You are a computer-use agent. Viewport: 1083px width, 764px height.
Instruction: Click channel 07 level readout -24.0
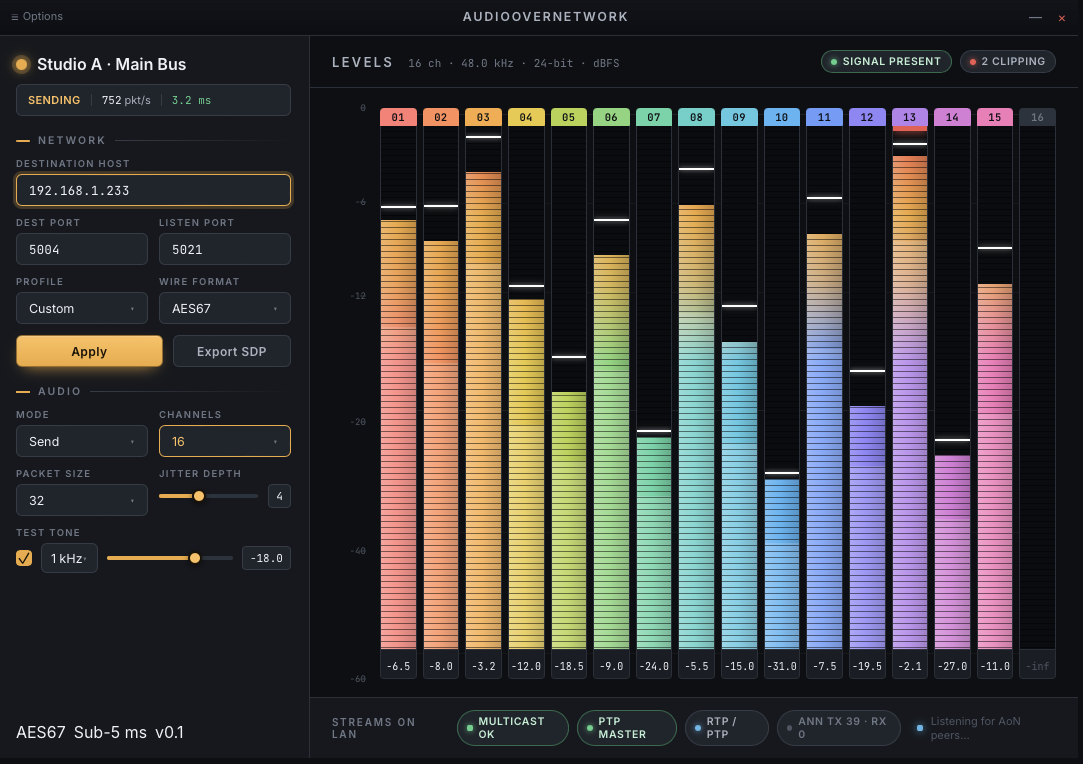(653, 666)
